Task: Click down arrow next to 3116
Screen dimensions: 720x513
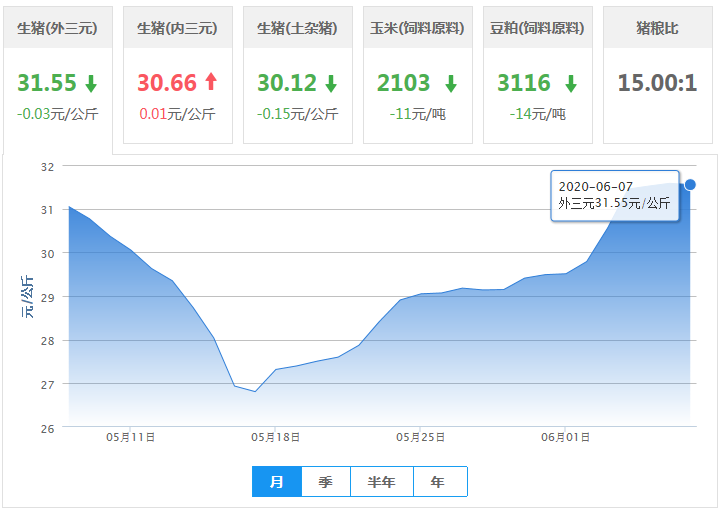Action: (x=571, y=83)
